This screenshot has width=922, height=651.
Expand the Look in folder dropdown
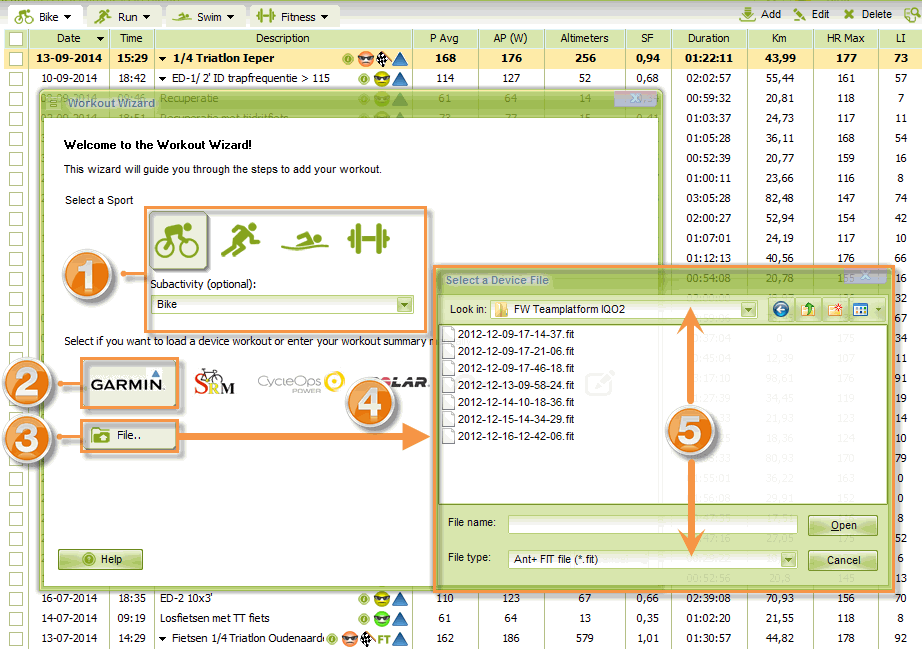click(748, 310)
